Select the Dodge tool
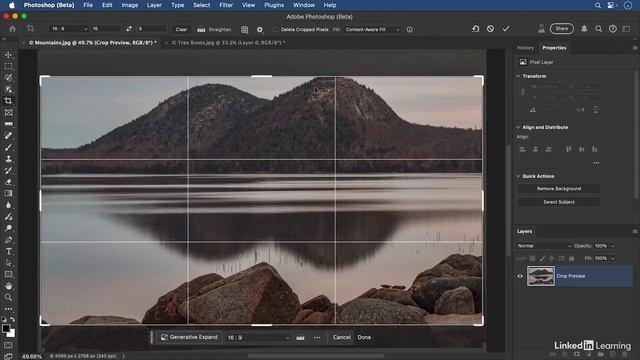 pos(8,228)
